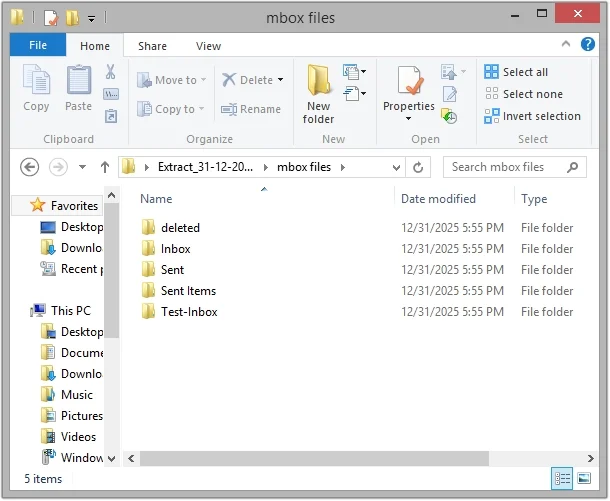Open the Recent locations dropdown arrow
The image size is (610, 501).
click(x=82, y=167)
